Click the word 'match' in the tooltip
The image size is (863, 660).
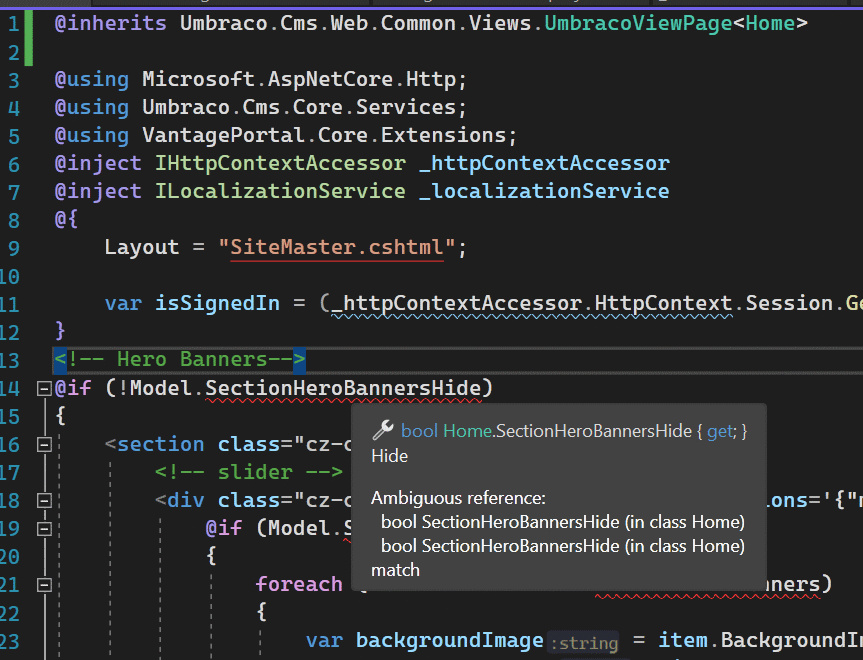(395, 570)
